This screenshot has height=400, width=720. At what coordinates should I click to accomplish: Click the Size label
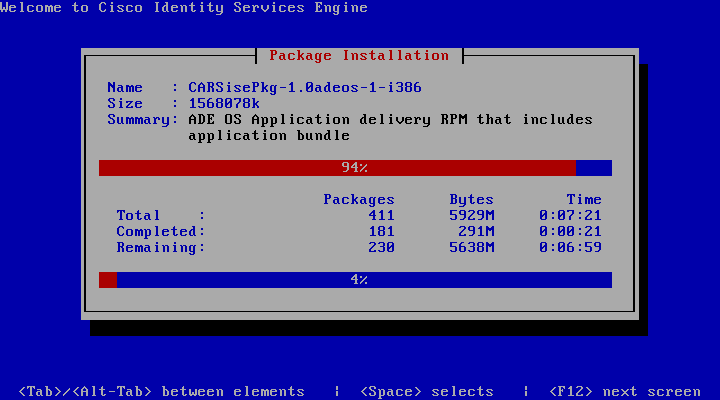(125, 103)
